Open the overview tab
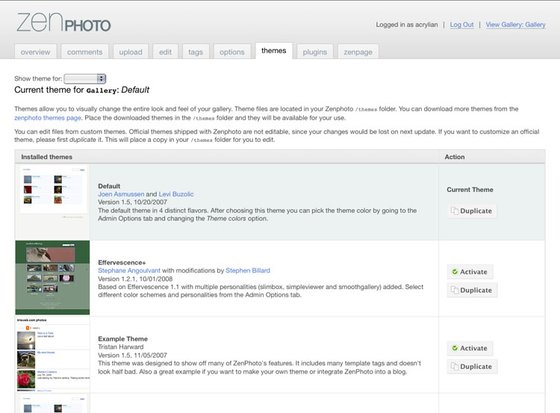This screenshot has height=413, width=560. pos(35,52)
